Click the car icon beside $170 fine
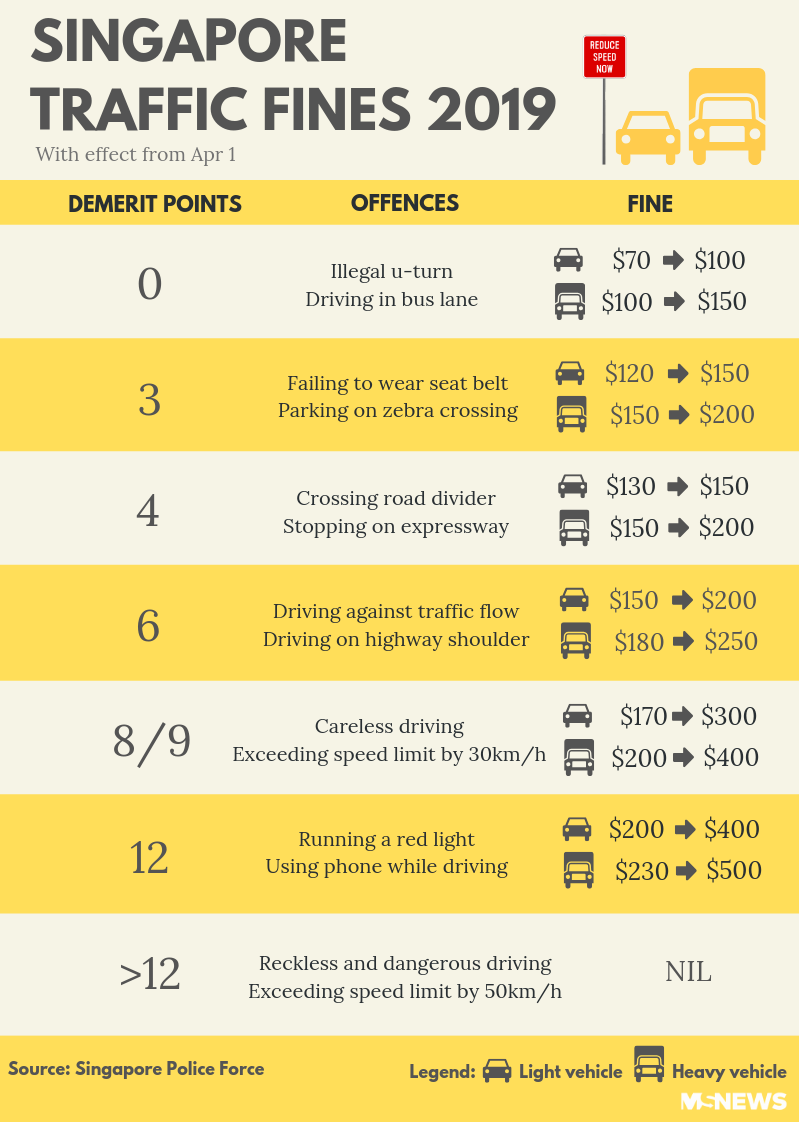799x1122 pixels. (577, 716)
